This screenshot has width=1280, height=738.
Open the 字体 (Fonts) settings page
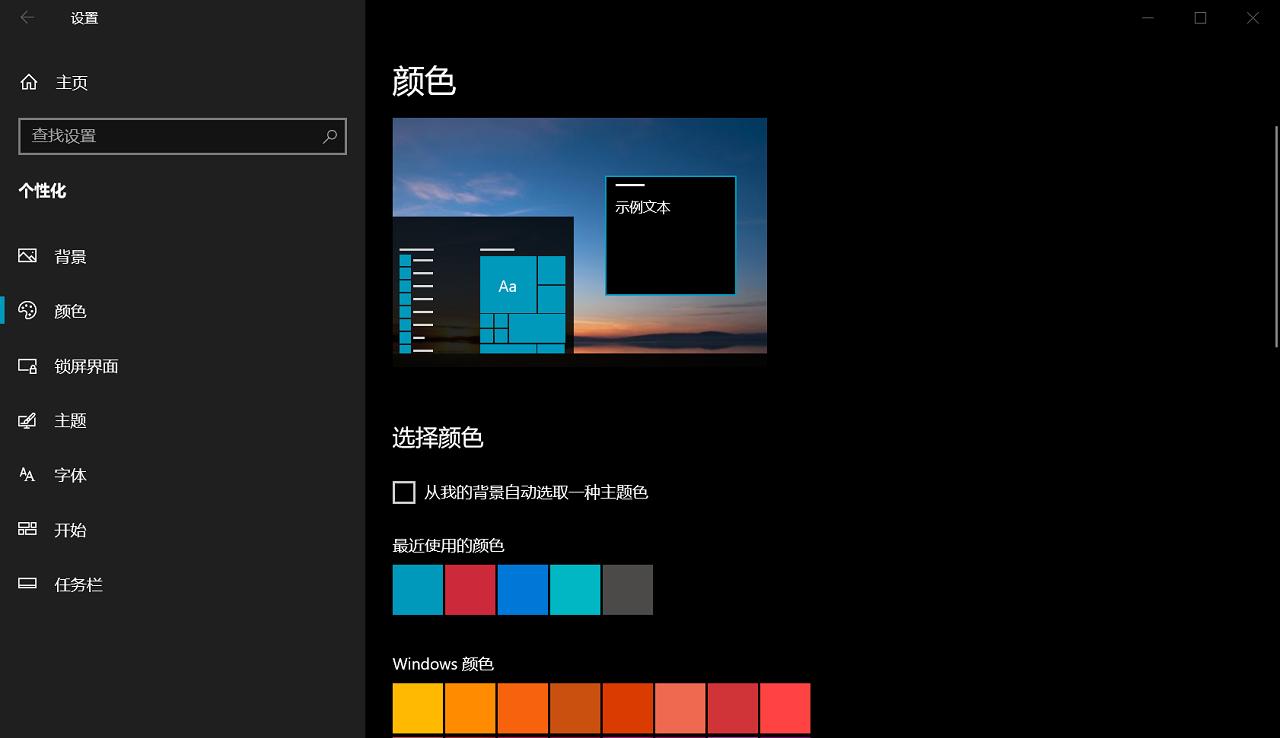click(x=70, y=475)
